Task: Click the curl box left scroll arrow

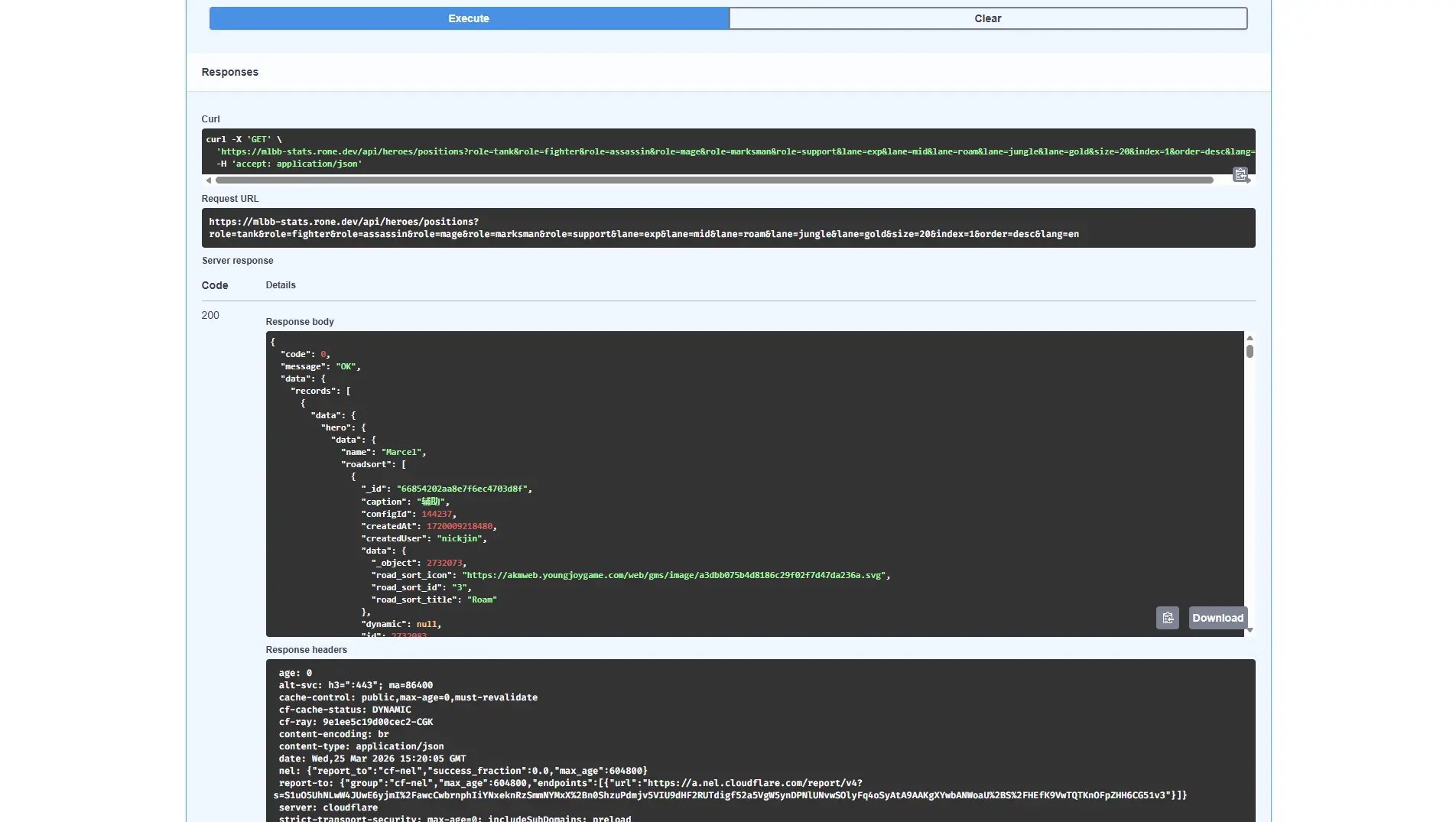Action: (x=209, y=180)
